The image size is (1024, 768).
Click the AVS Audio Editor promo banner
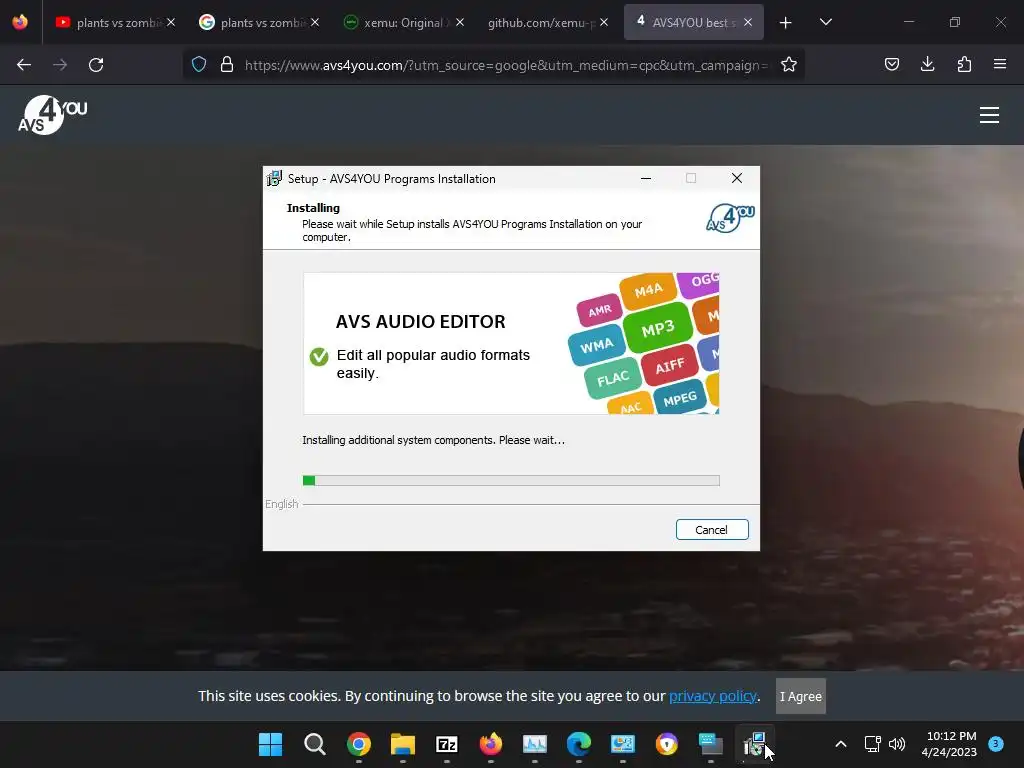tap(511, 344)
